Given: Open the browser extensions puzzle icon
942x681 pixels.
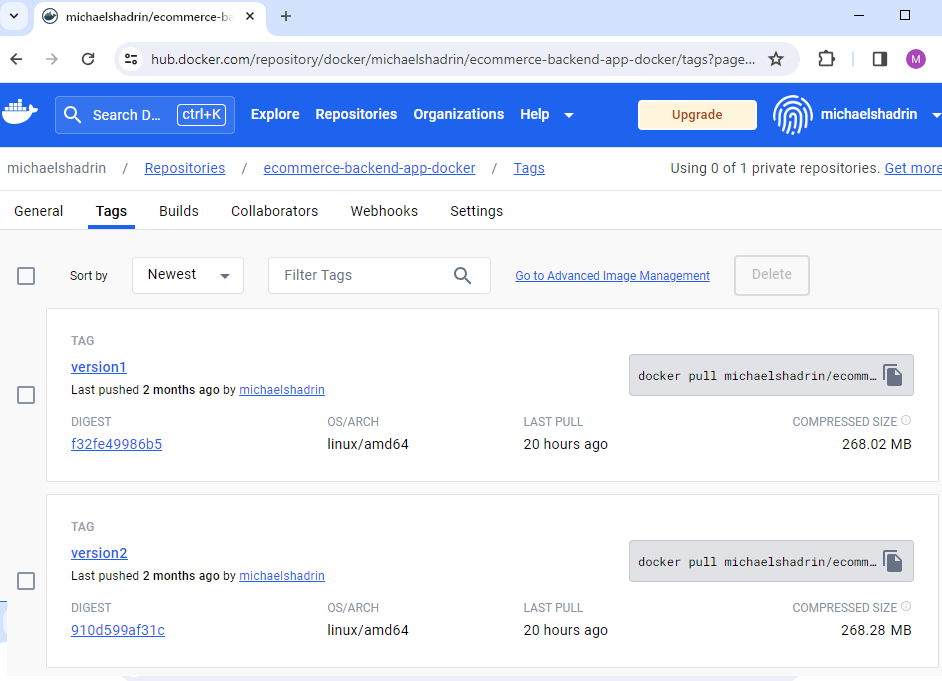Looking at the screenshot, I should [x=827, y=59].
